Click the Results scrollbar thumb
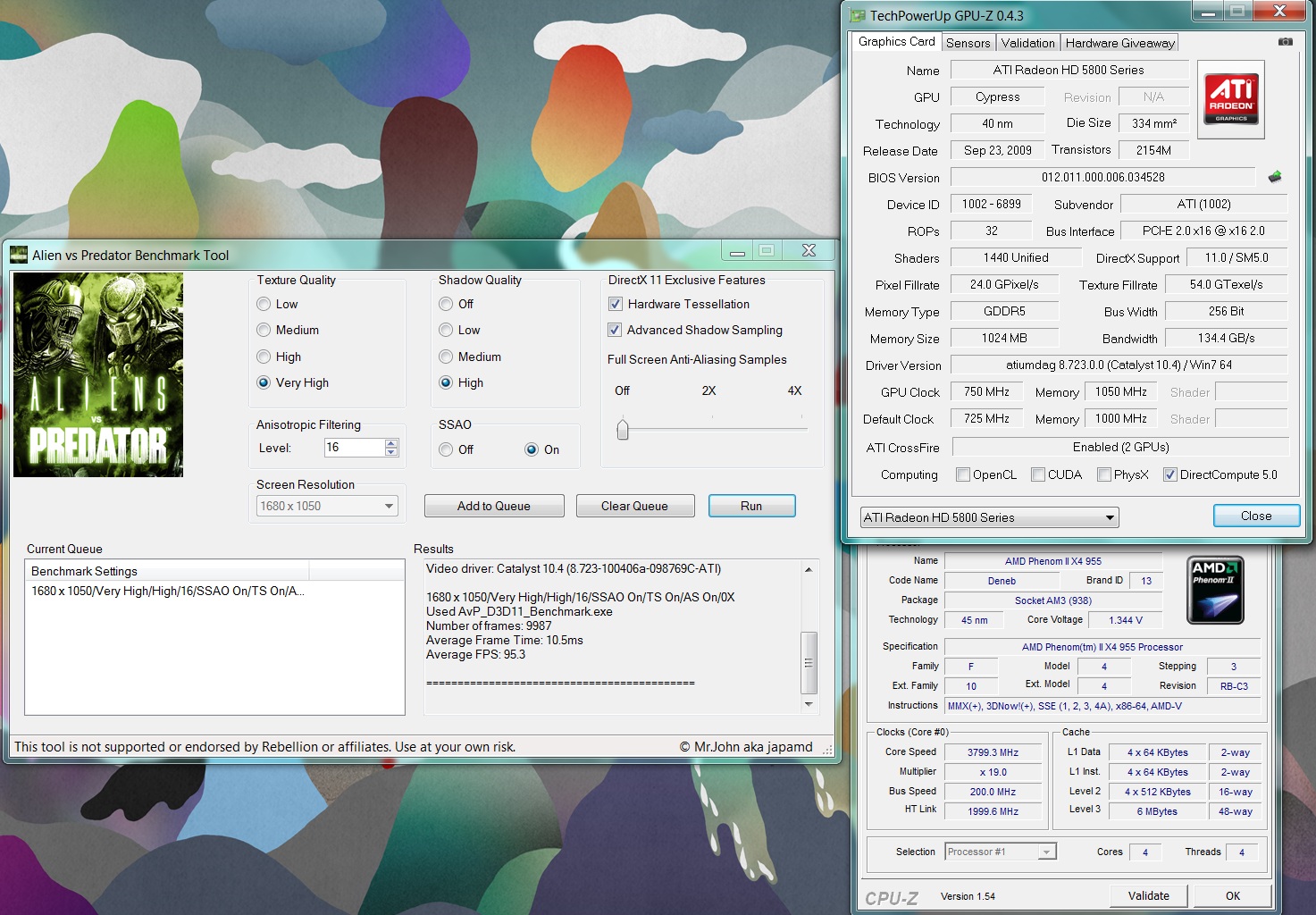Screen dimensions: 1316x915 tap(809, 663)
